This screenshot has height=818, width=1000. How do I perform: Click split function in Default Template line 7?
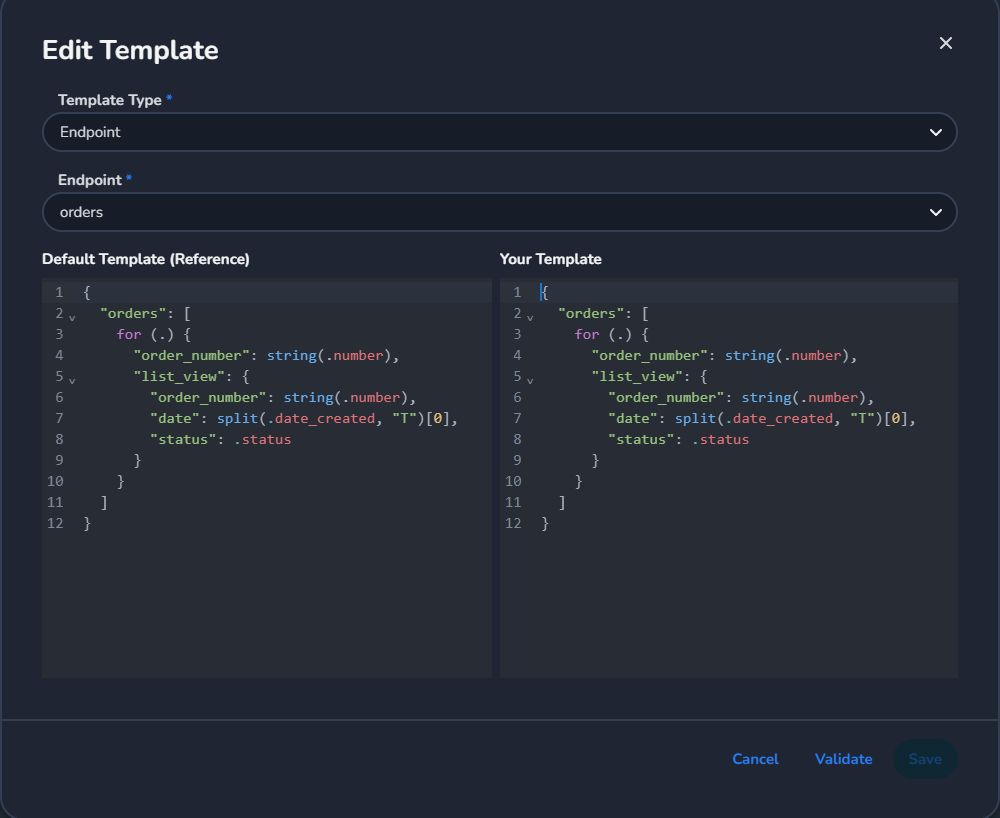(x=237, y=419)
